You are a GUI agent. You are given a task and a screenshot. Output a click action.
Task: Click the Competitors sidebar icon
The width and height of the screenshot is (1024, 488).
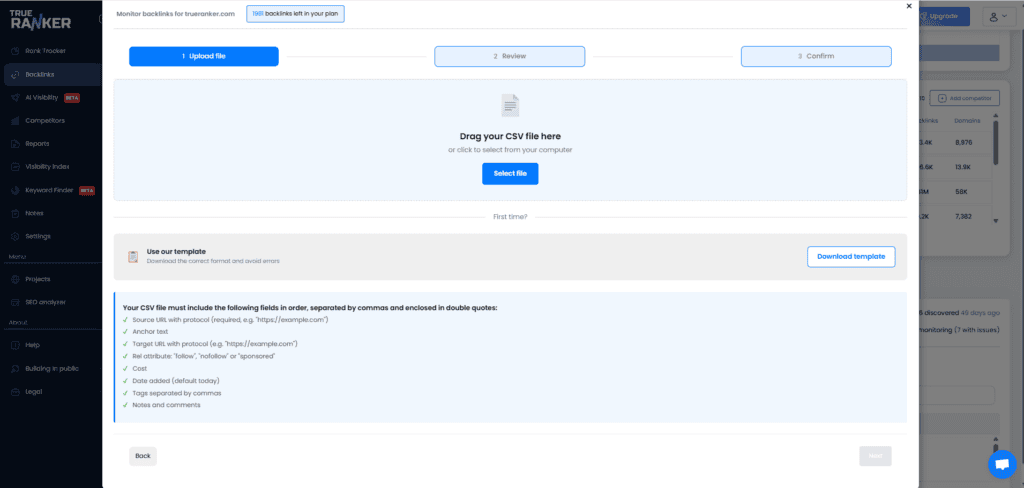15,121
